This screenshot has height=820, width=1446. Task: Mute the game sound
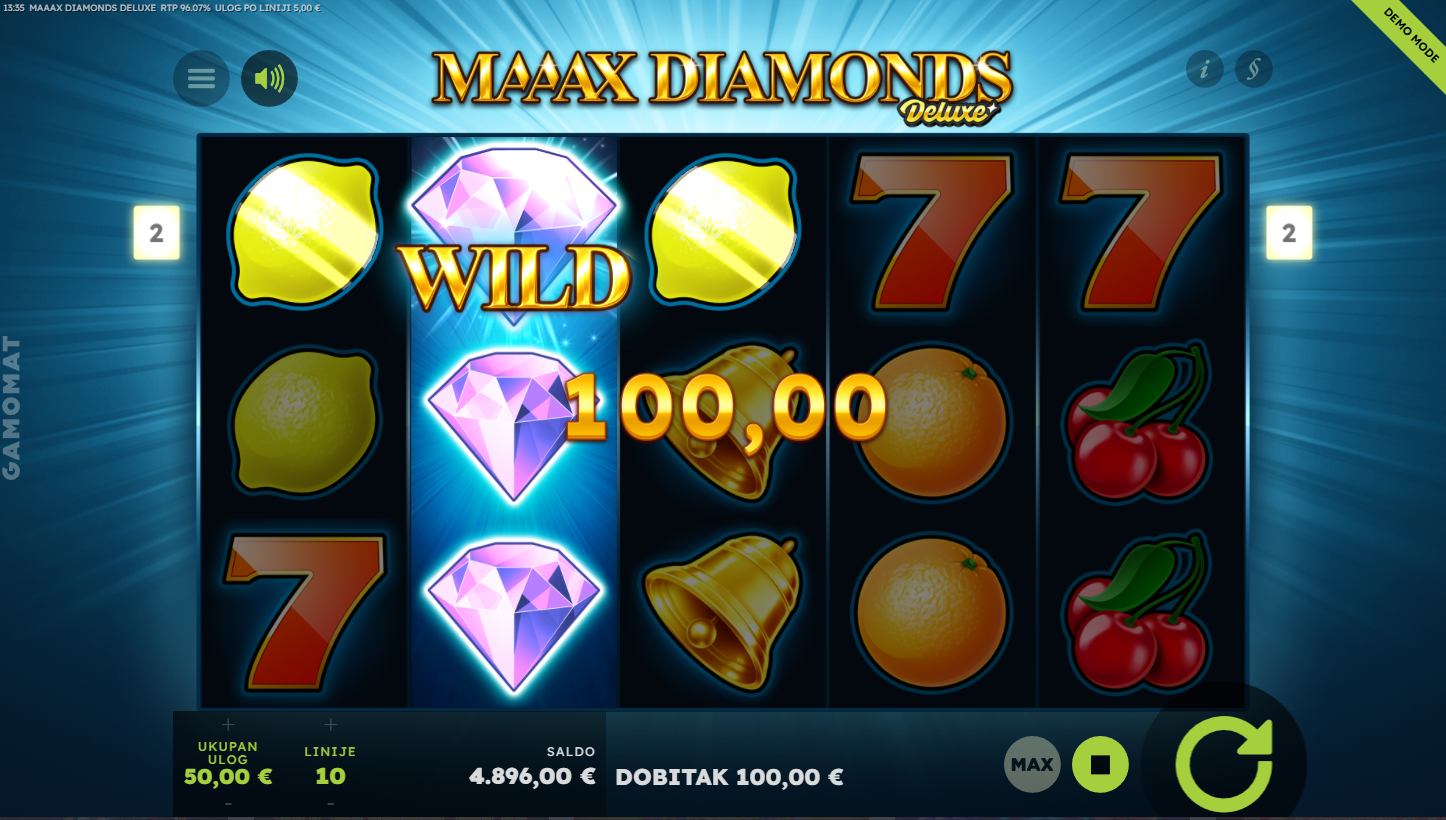(x=269, y=78)
